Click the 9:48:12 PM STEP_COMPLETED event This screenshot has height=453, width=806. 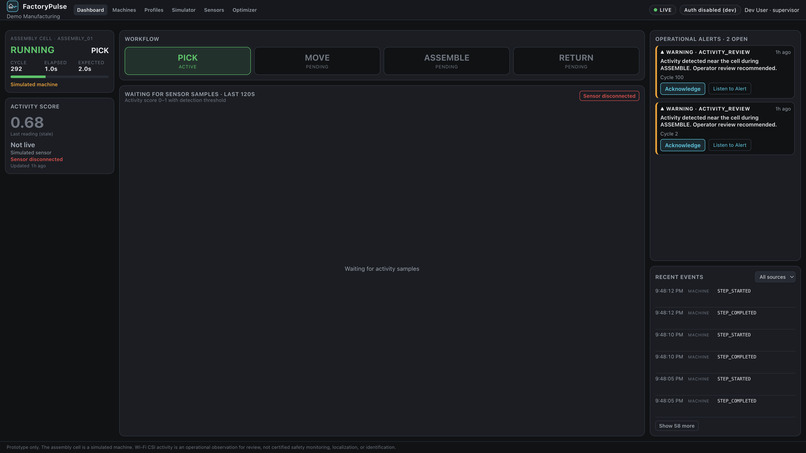coord(725,313)
